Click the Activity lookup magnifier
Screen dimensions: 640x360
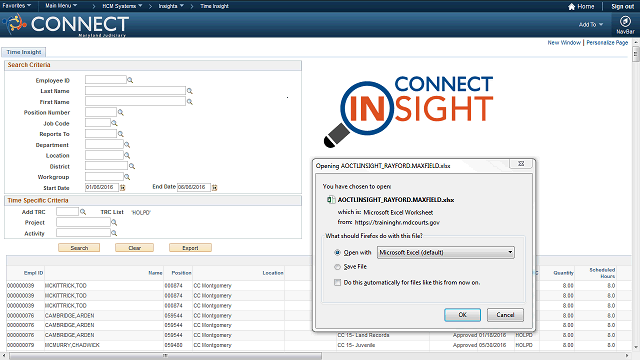(x=114, y=233)
